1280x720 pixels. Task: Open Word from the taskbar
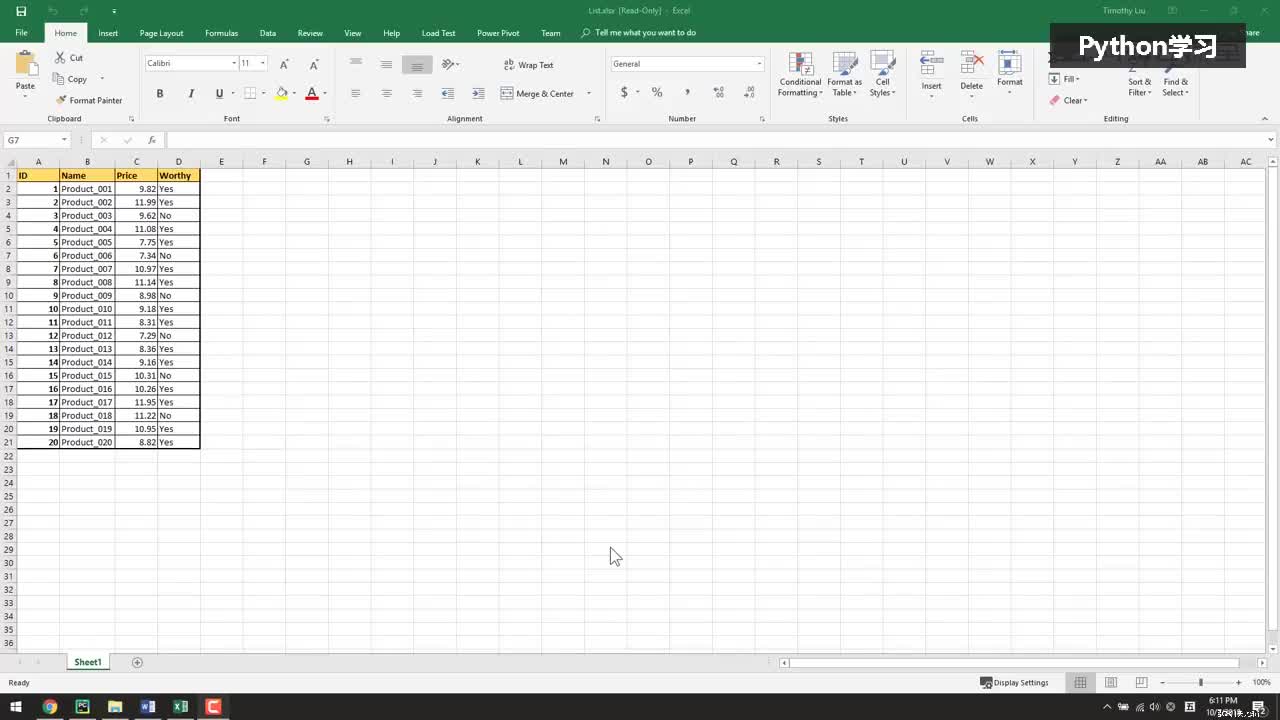coord(148,707)
